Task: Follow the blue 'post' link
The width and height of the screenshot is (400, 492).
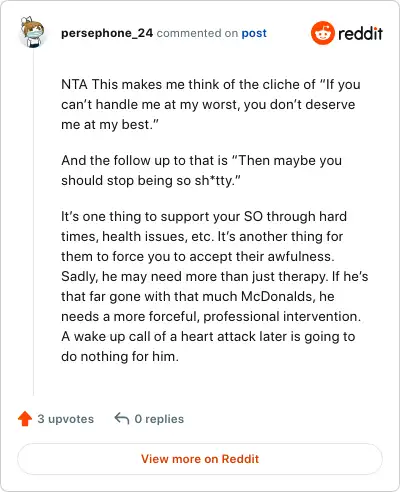Action: point(254,33)
